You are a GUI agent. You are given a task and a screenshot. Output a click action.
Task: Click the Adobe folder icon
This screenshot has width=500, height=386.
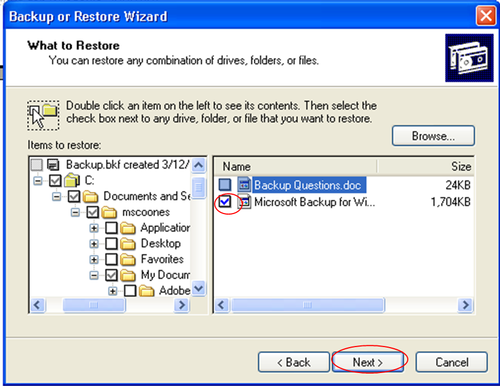coord(146,291)
